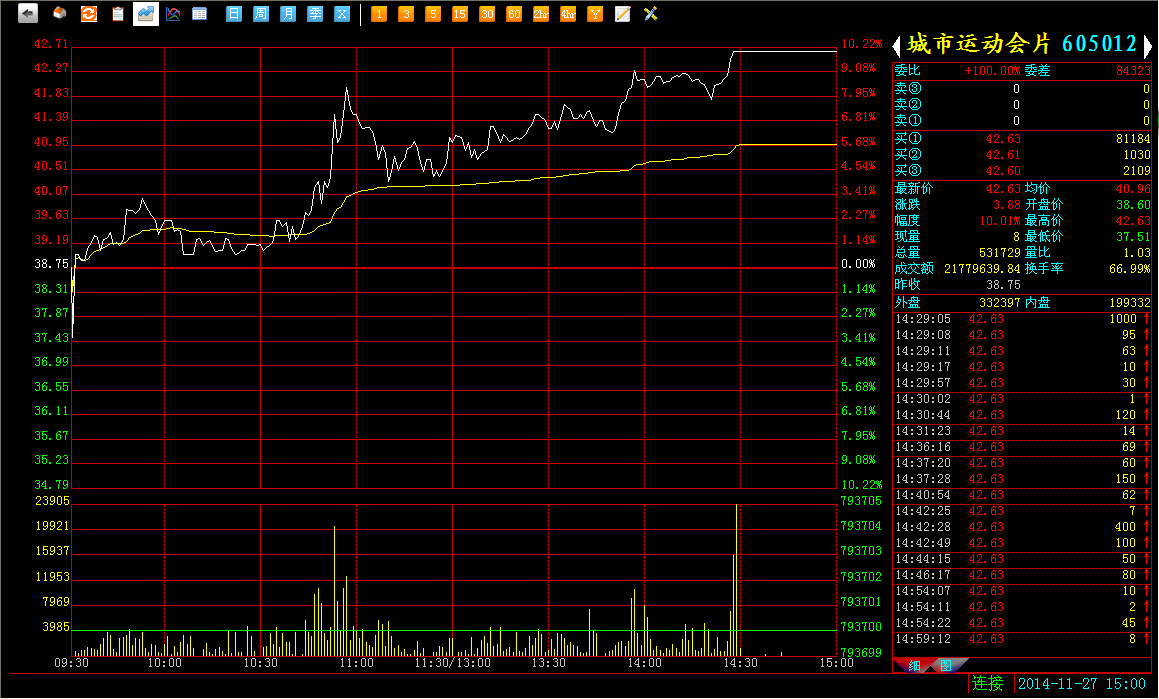Select the 买③ bid row at 42.60
Image resolution: width=1159 pixels, height=699 pixels.
click(1022, 171)
